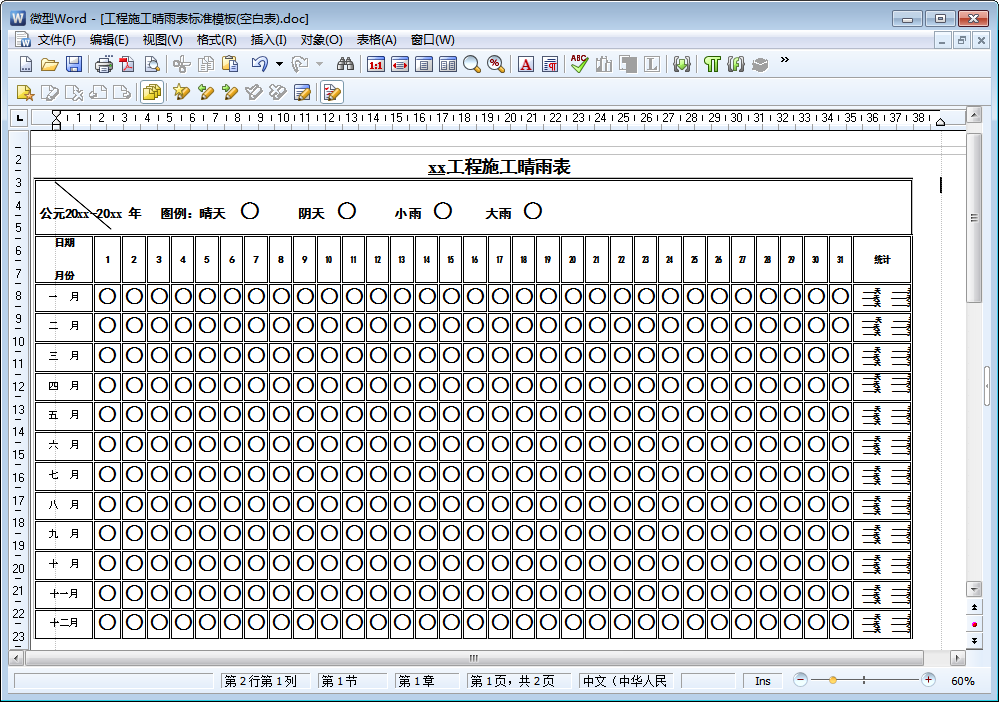The image size is (999, 702).
Task: Click the 小雨 legend circle
Action: [x=443, y=211]
